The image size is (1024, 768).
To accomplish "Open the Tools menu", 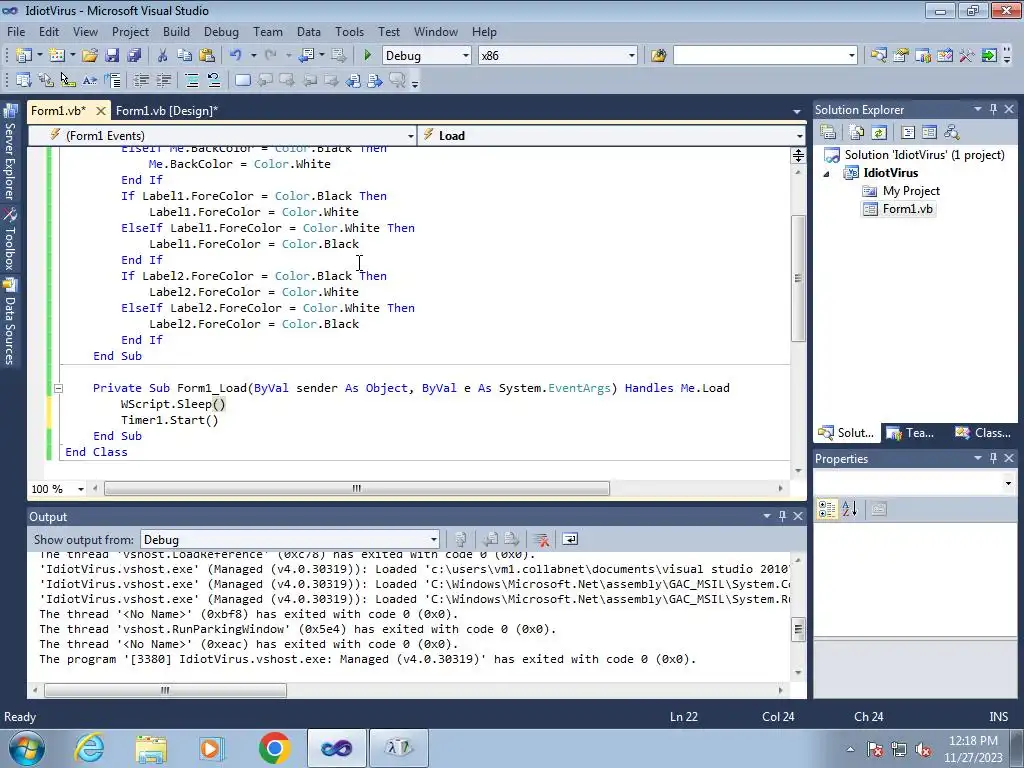I will click(349, 31).
